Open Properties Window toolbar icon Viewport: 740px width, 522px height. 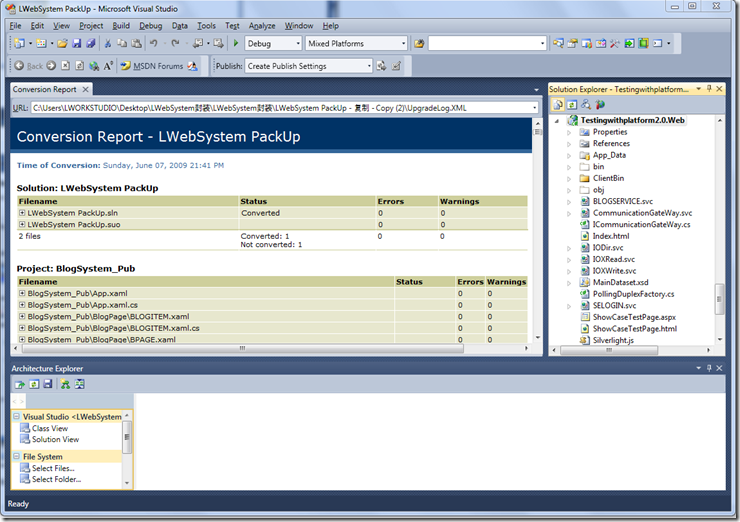pyautogui.click(x=572, y=43)
